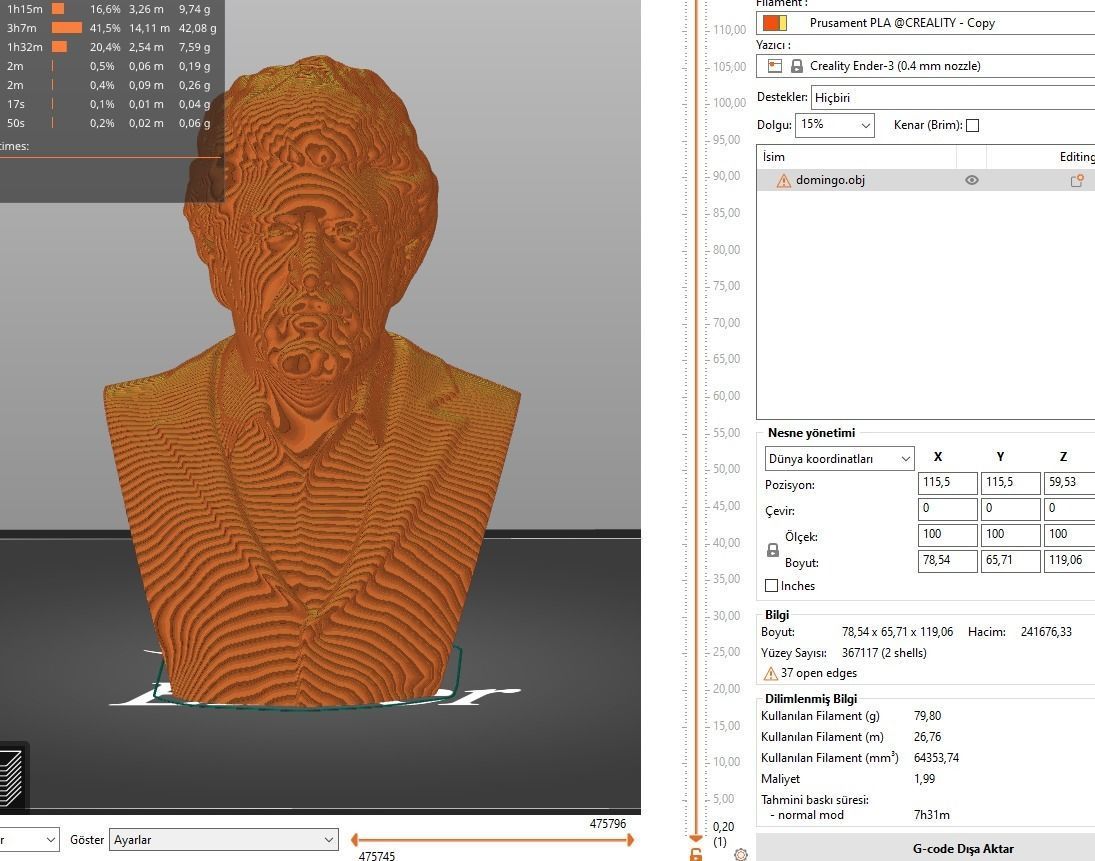1095x861 pixels.
Task: Click the warning icon beside 37 open edges
Action: (770, 674)
